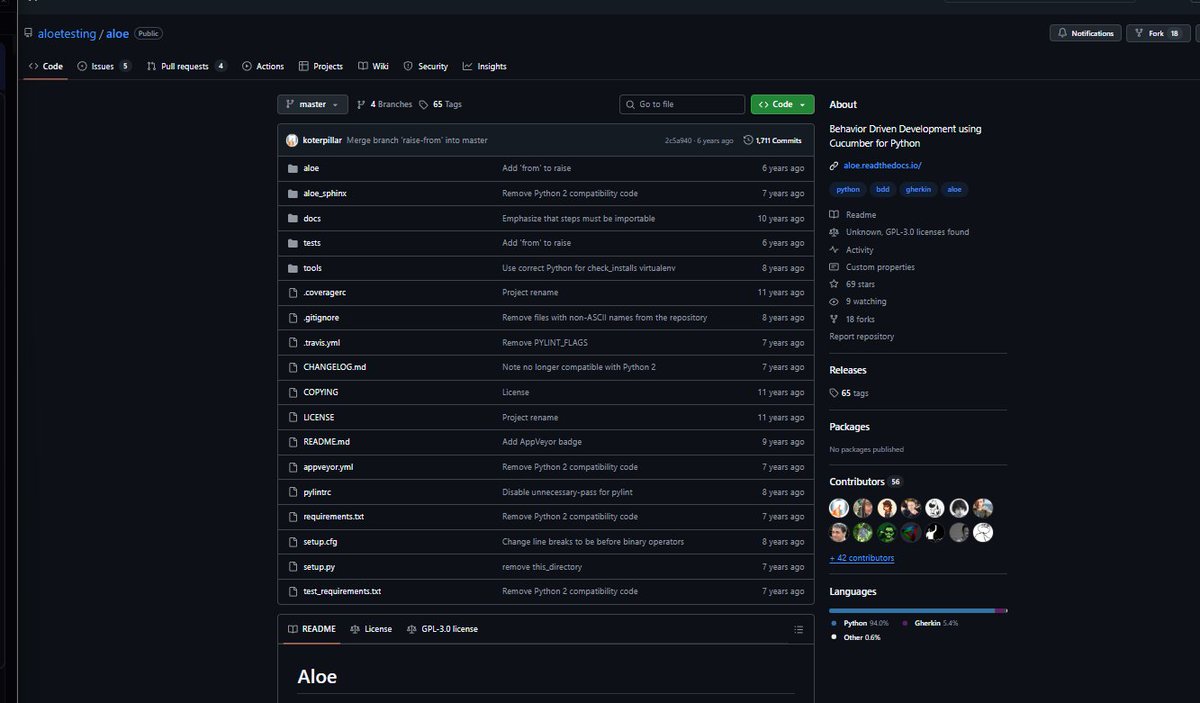Select README tab in file viewer

tap(312, 629)
